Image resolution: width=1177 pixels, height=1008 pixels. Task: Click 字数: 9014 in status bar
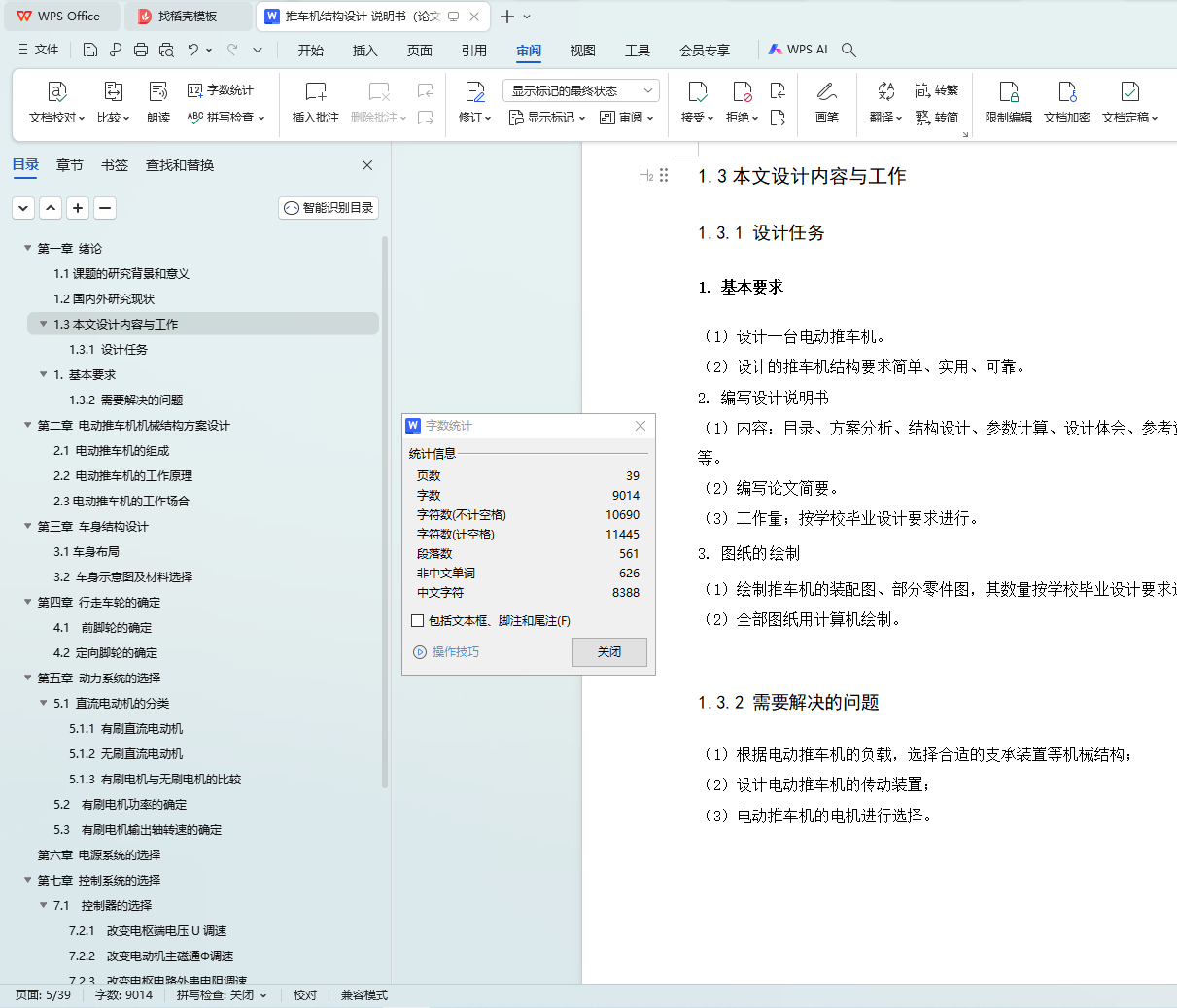(123, 995)
